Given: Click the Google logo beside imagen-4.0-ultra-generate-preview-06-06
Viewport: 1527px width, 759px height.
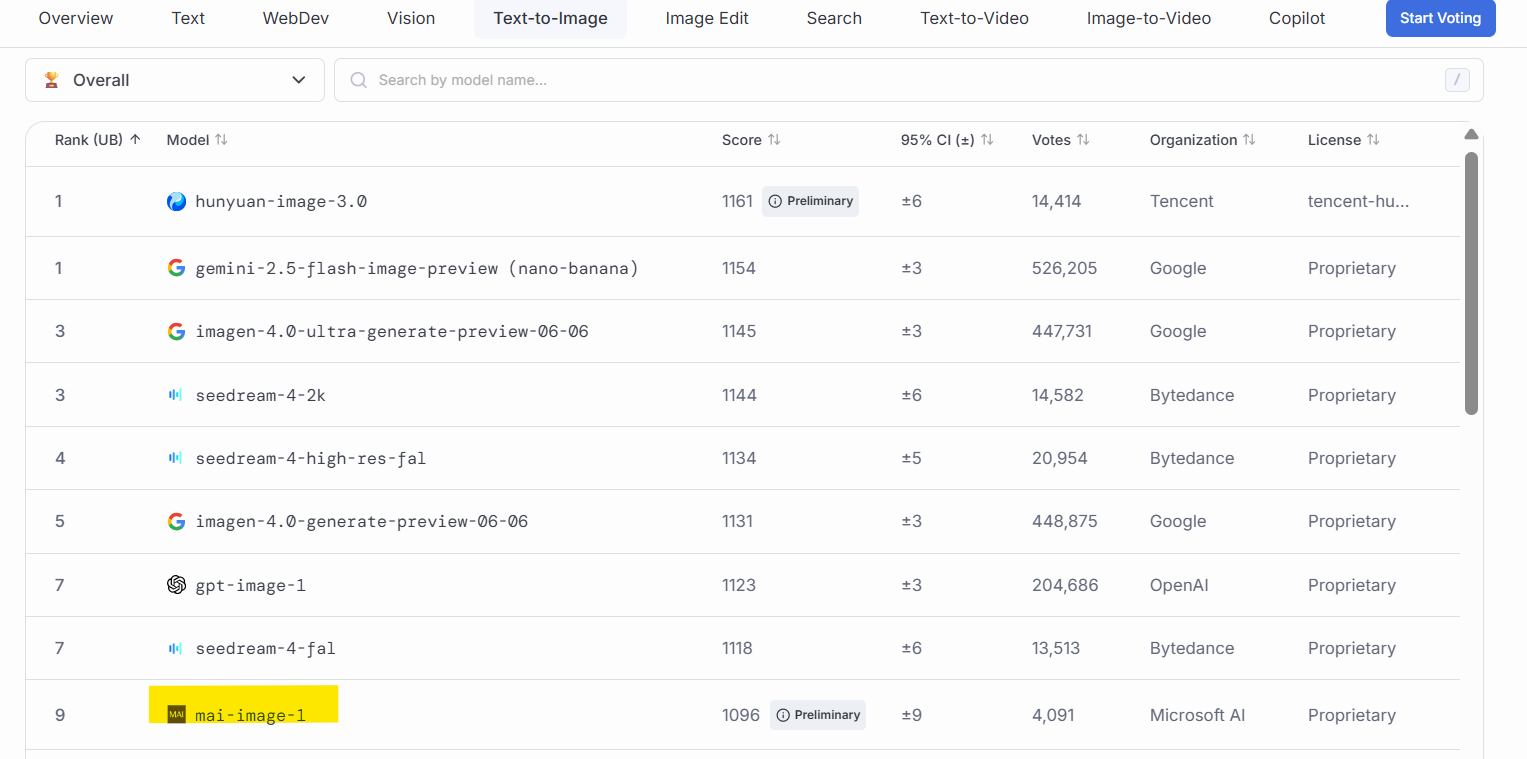Looking at the screenshot, I should coord(176,331).
